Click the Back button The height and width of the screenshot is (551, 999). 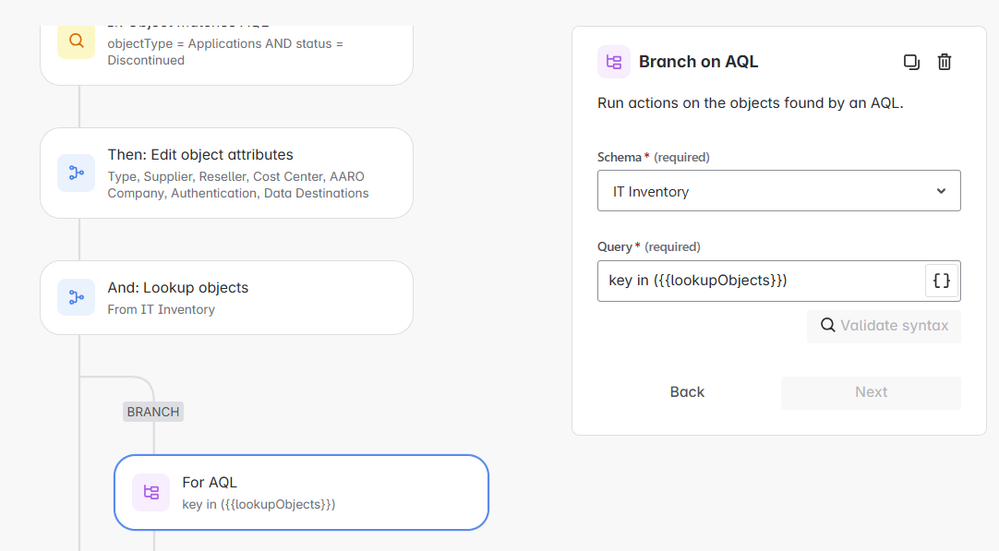tap(687, 392)
